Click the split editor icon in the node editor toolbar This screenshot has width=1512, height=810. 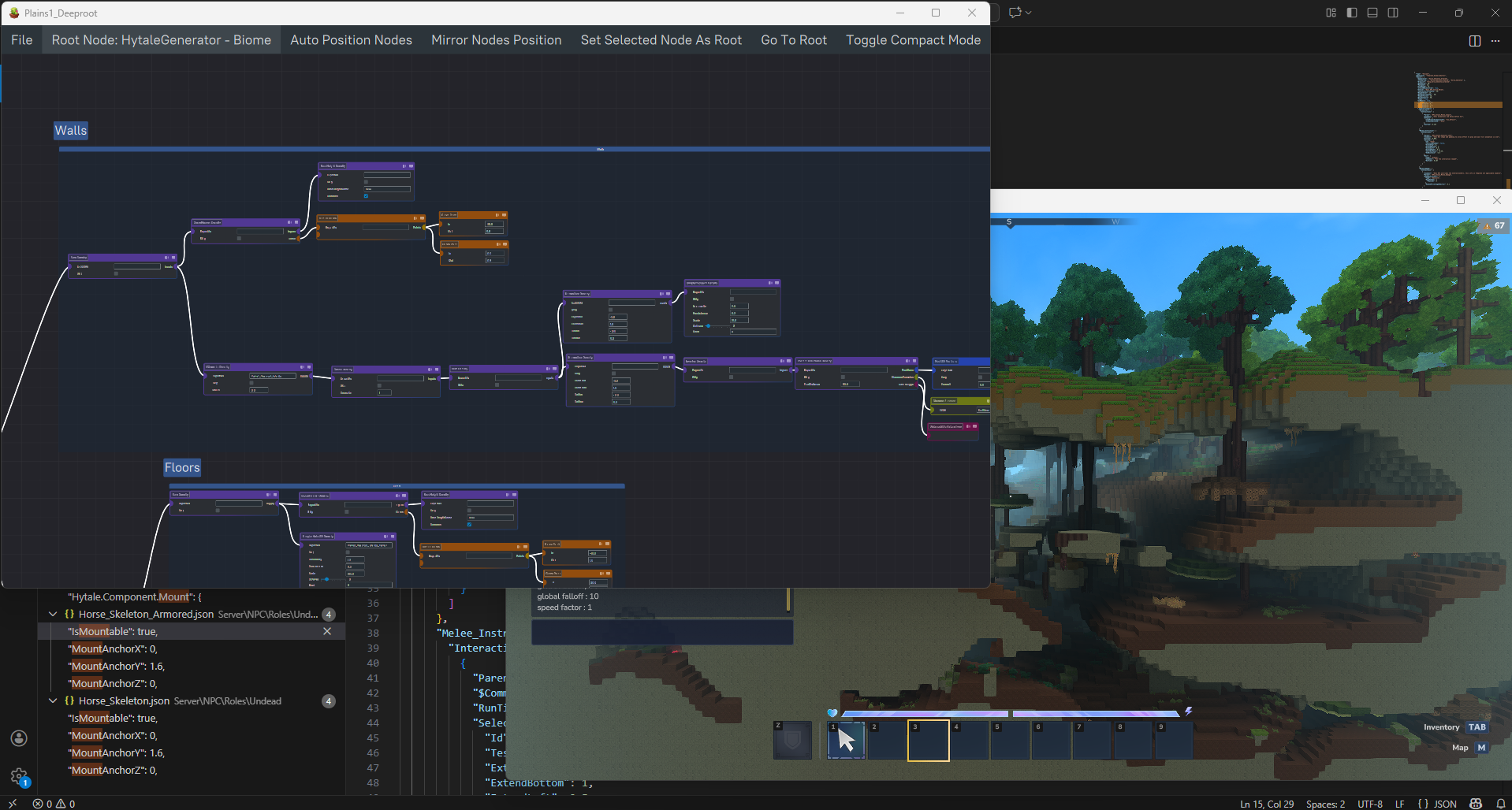tap(1474, 40)
